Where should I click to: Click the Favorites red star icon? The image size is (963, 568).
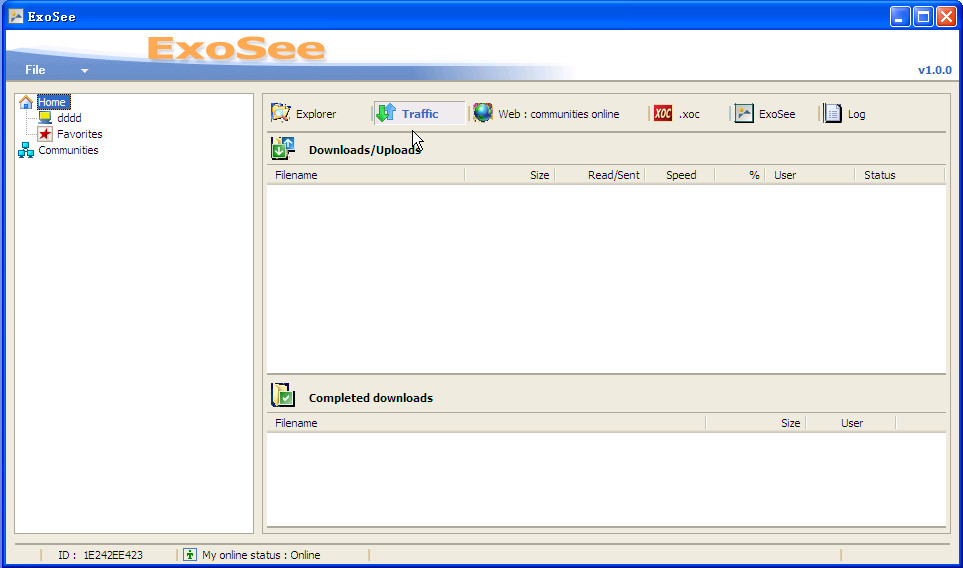45,133
